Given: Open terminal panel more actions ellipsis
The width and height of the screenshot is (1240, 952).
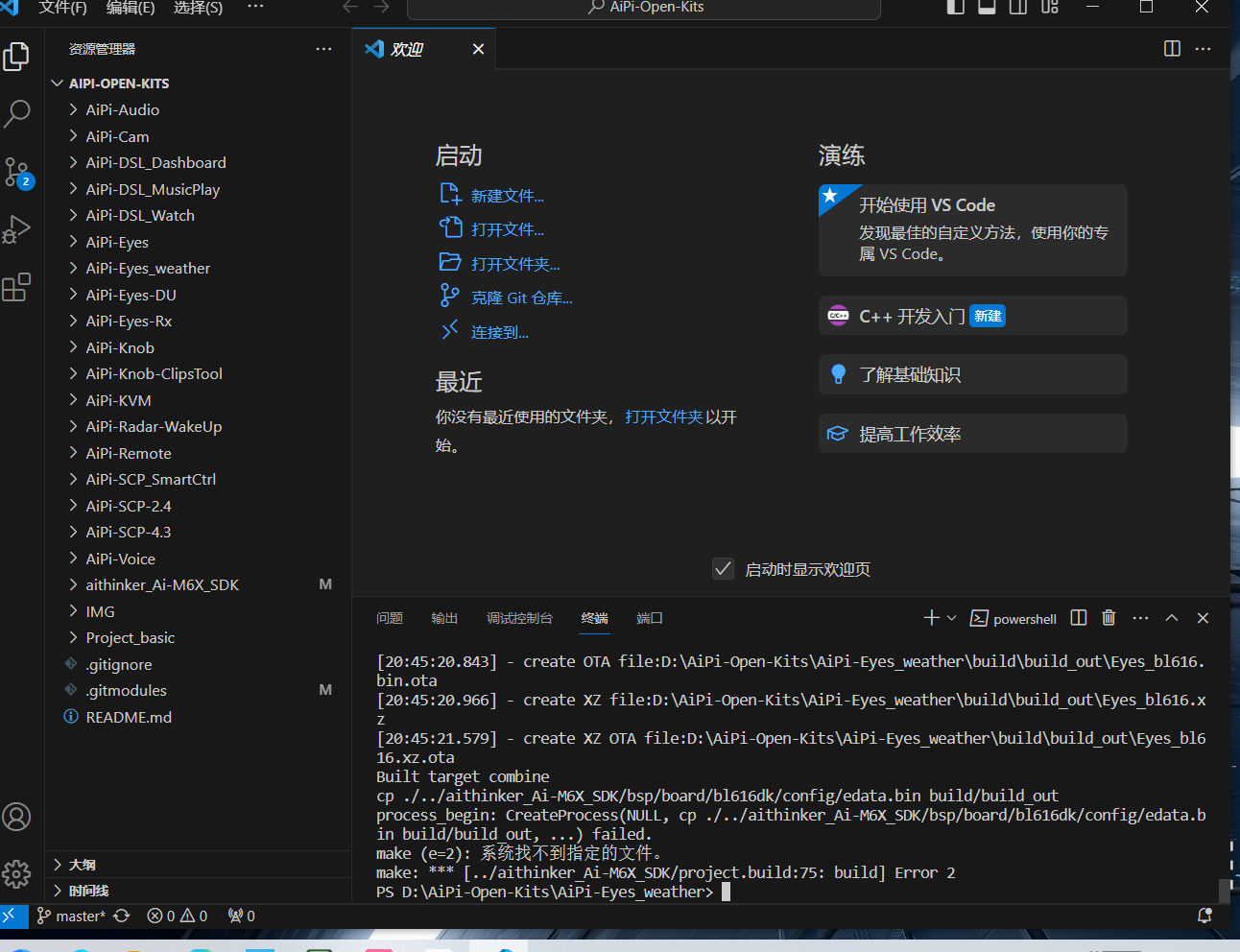Looking at the screenshot, I should point(1140,618).
